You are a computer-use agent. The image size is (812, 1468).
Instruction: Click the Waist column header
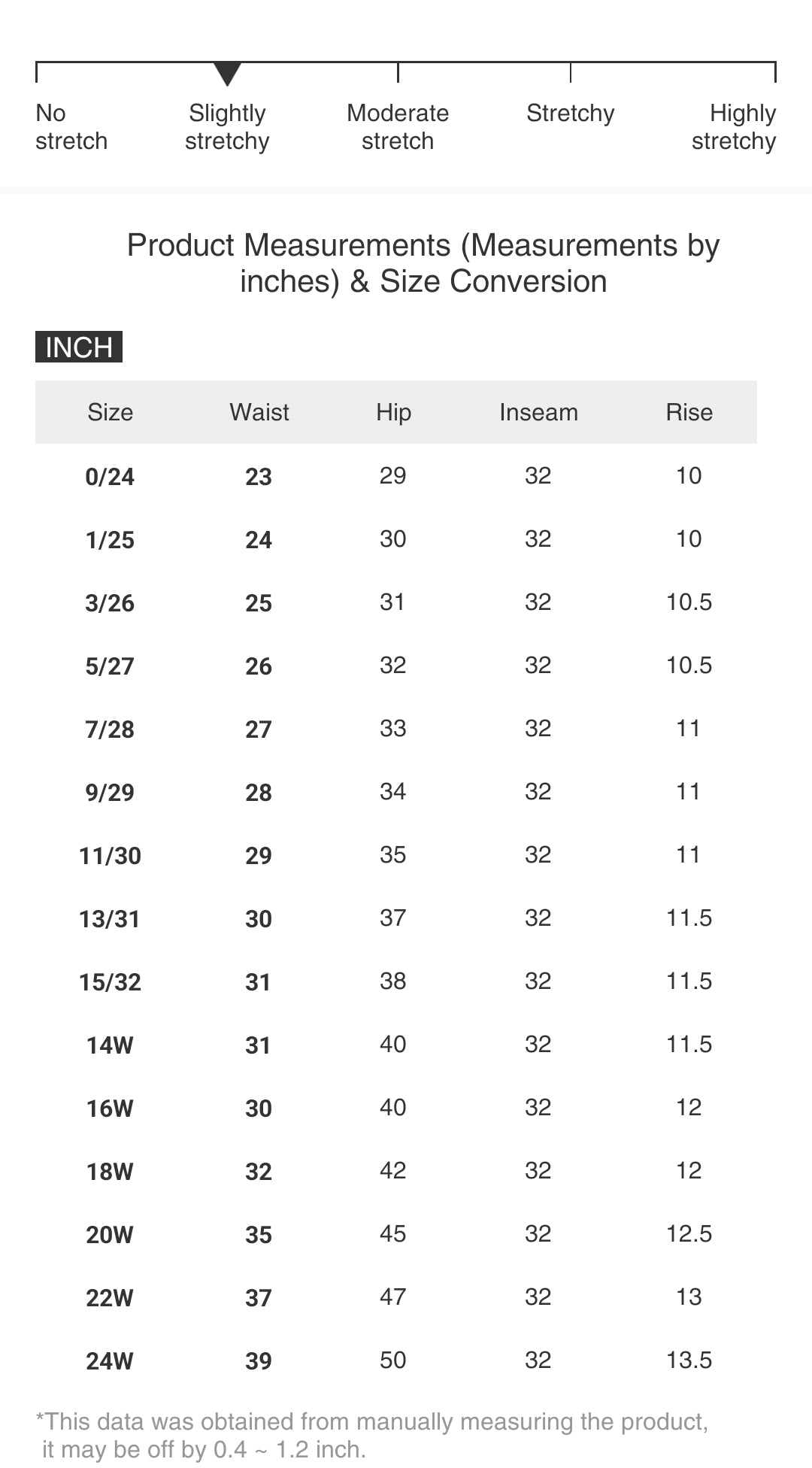pyautogui.click(x=259, y=412)
